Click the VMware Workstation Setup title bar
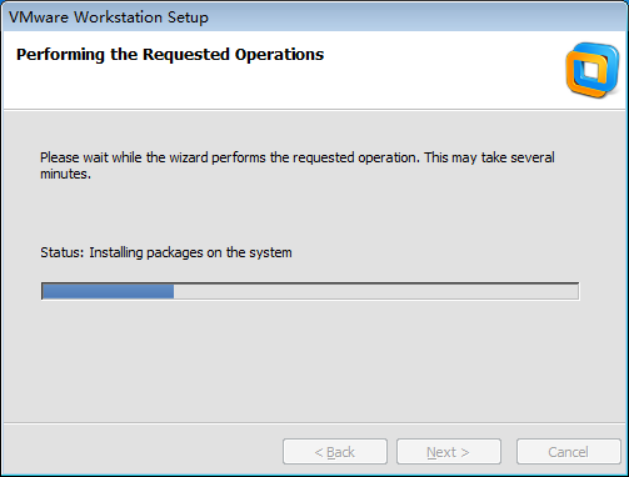The width and height of the screenshot is (629, 478). tap(314, 17)
